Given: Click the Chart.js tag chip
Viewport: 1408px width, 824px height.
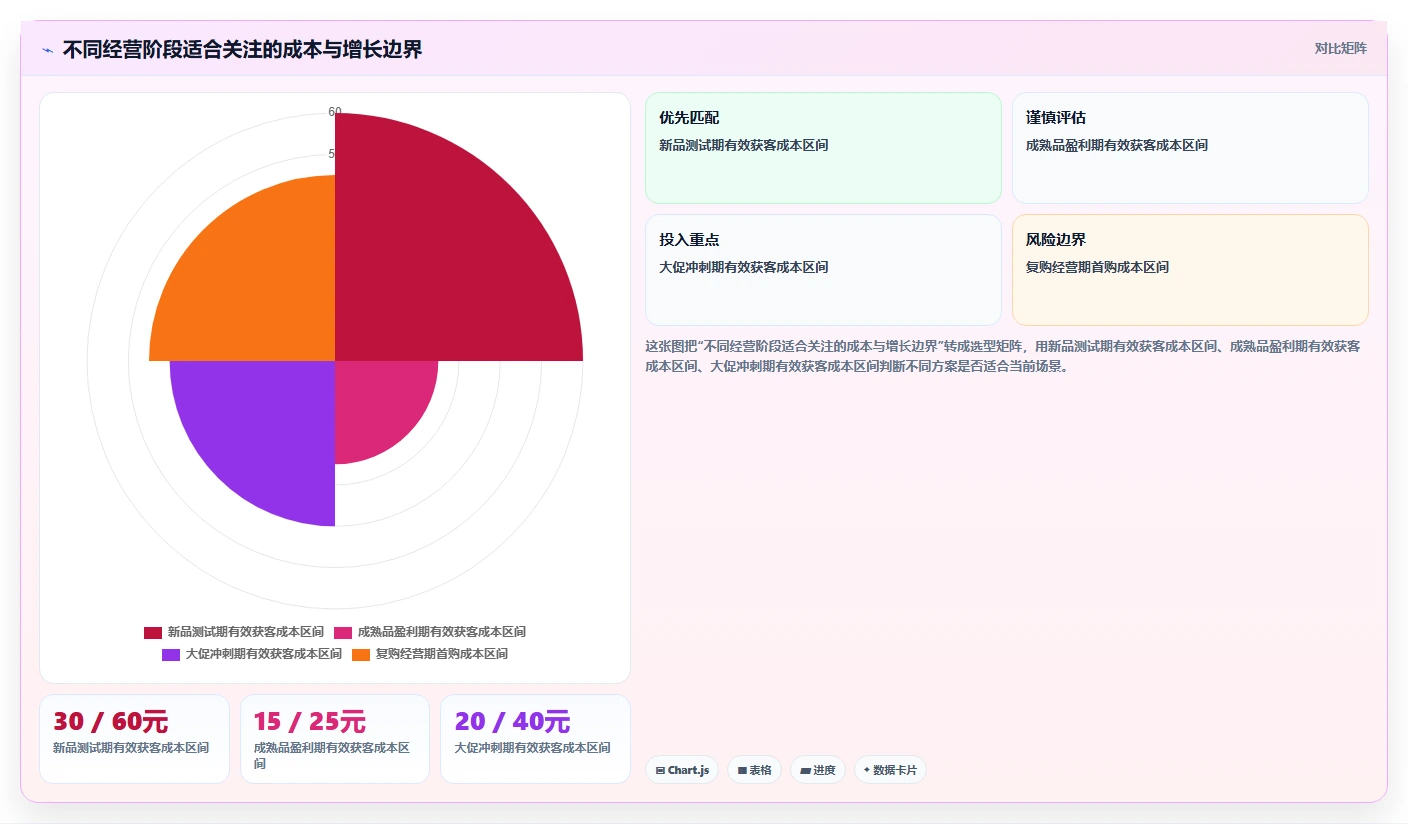Looking at the screenshot, I should click(682, 770).
